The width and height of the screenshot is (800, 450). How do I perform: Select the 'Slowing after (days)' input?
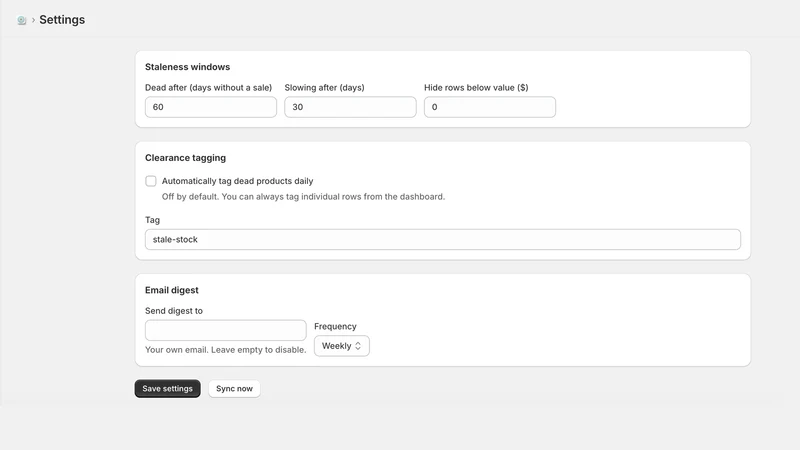pos(350,107)
